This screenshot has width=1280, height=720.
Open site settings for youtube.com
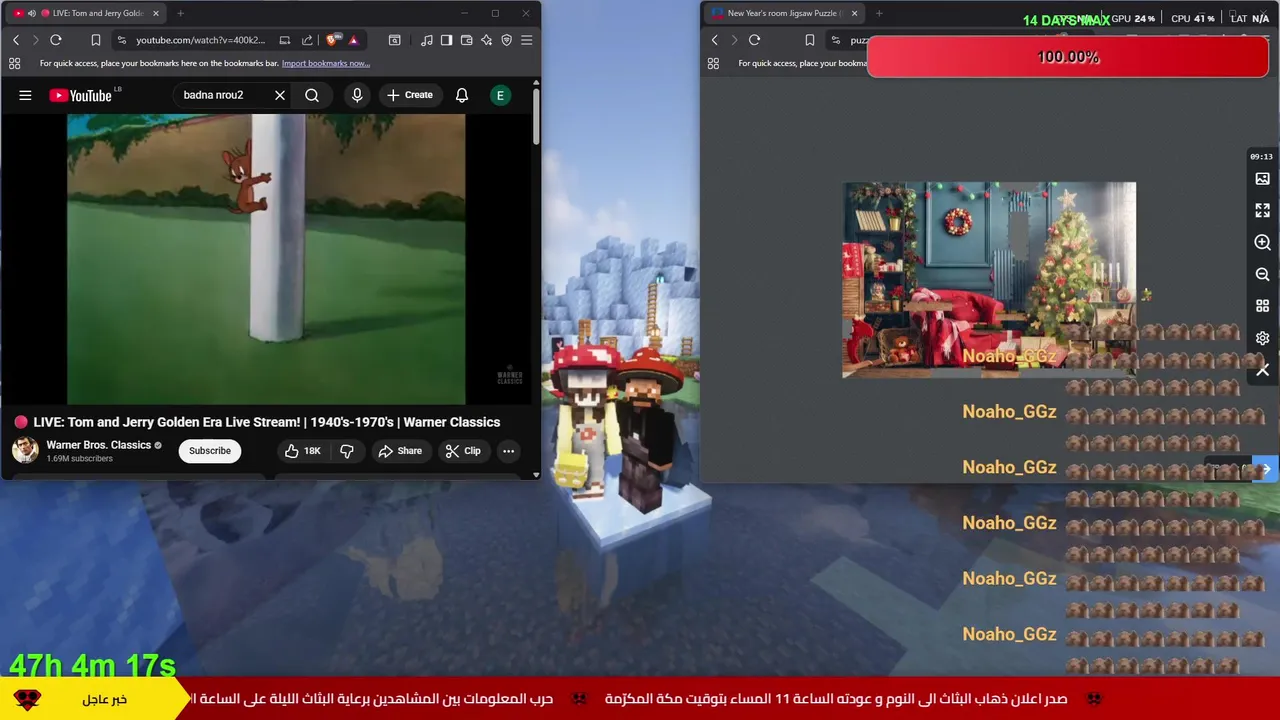pos(121,40)
